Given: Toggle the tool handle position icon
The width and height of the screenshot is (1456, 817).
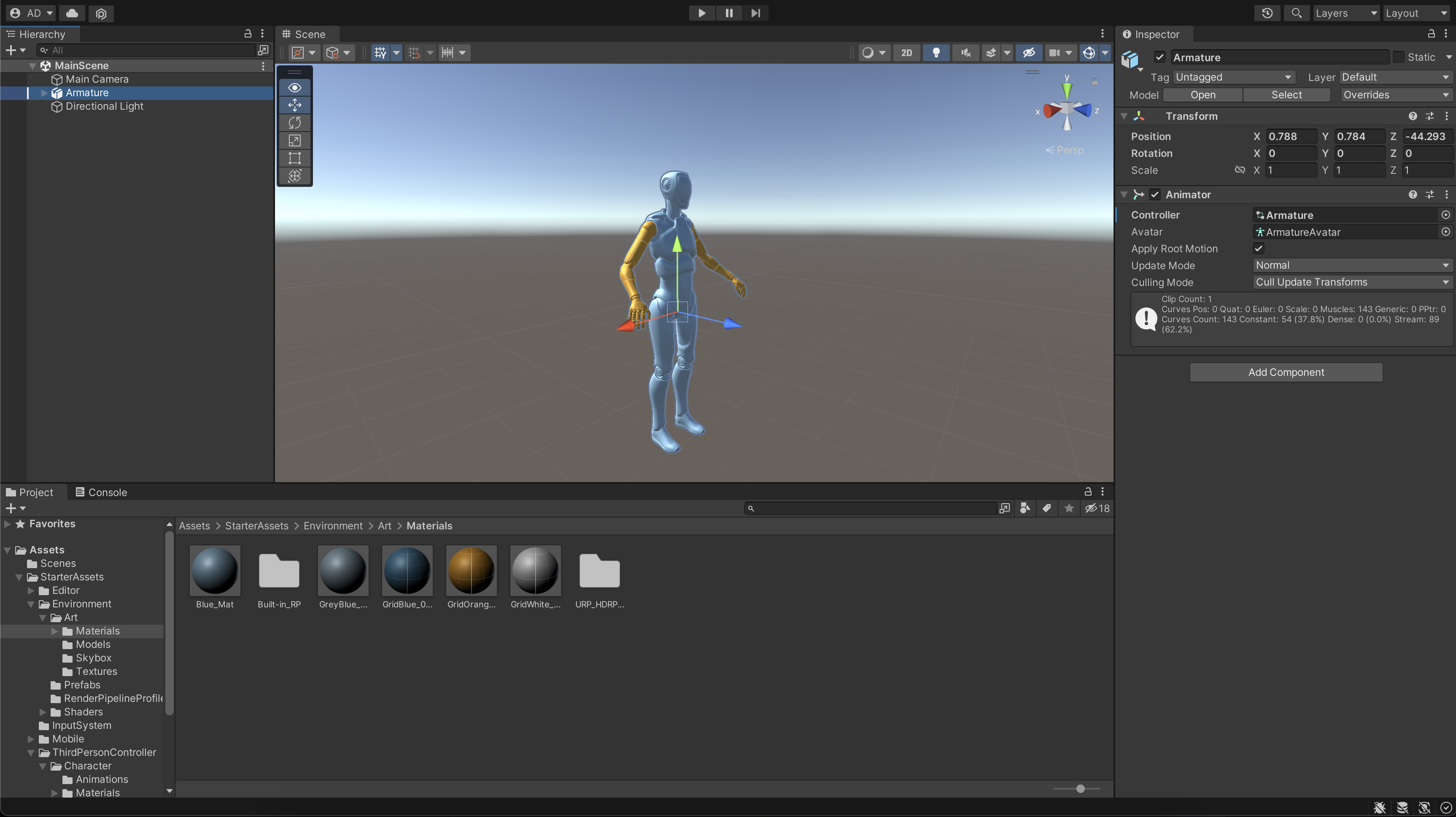Looking at the screenshot, I should click(297, 53).
